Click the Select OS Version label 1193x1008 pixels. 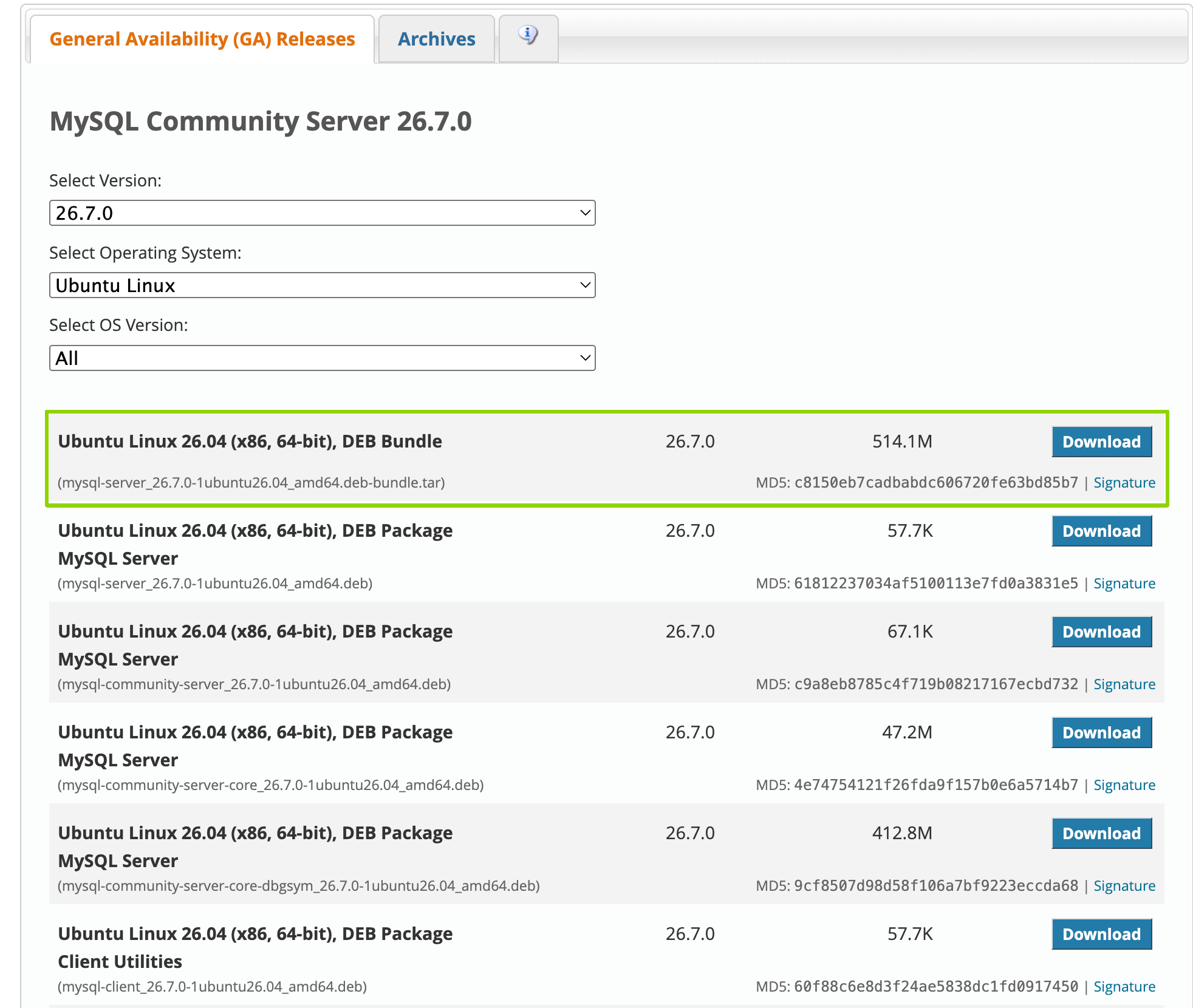tap(119, 325)
